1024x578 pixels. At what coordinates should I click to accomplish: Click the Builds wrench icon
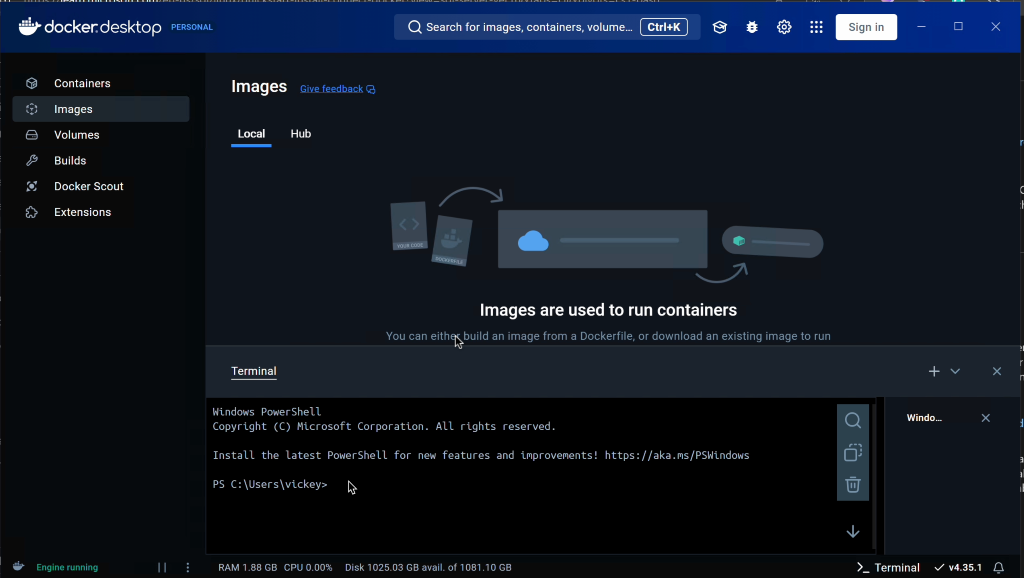(x=31, y=161)
